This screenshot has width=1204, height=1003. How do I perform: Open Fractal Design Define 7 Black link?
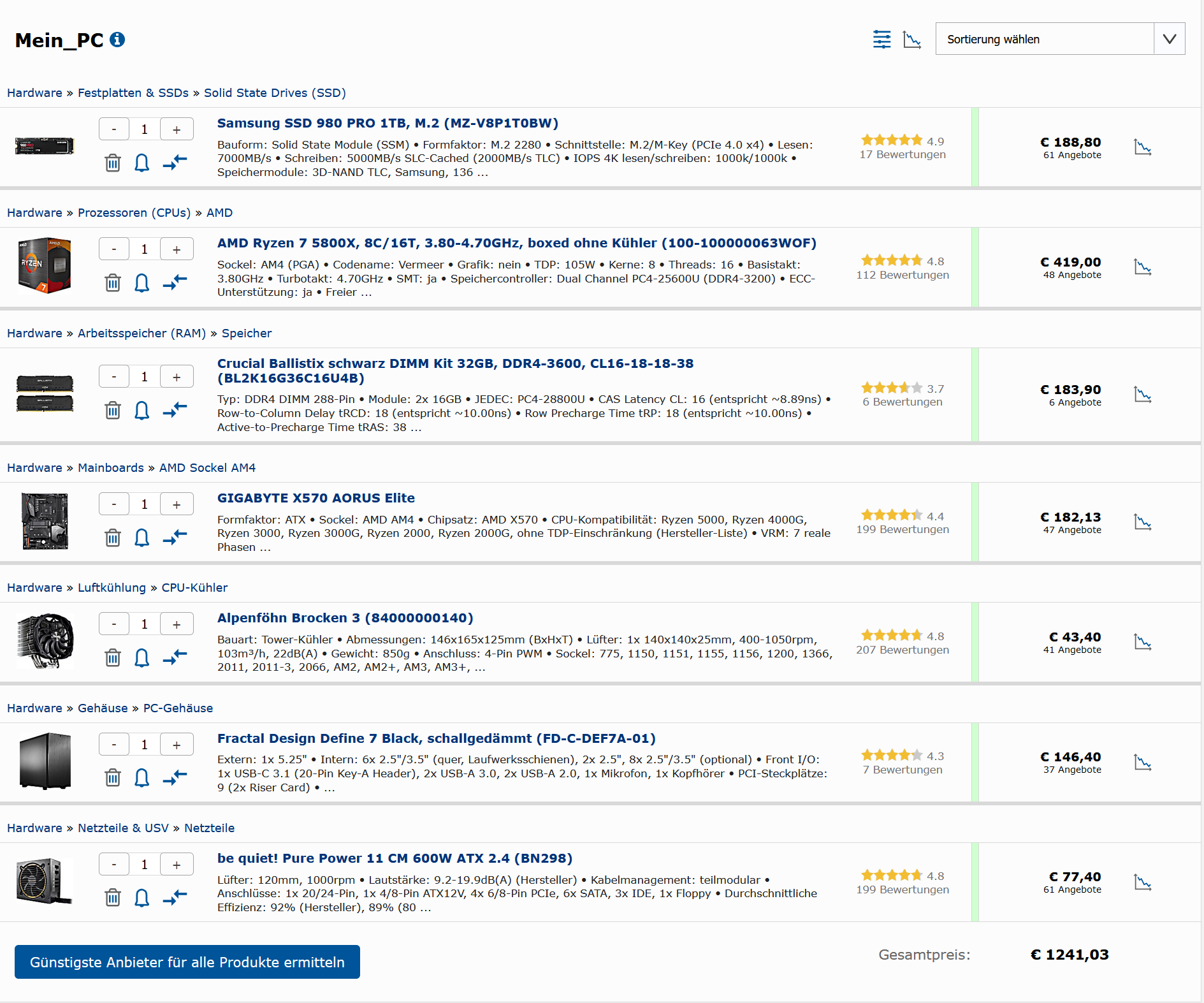[x=437, y=738]
